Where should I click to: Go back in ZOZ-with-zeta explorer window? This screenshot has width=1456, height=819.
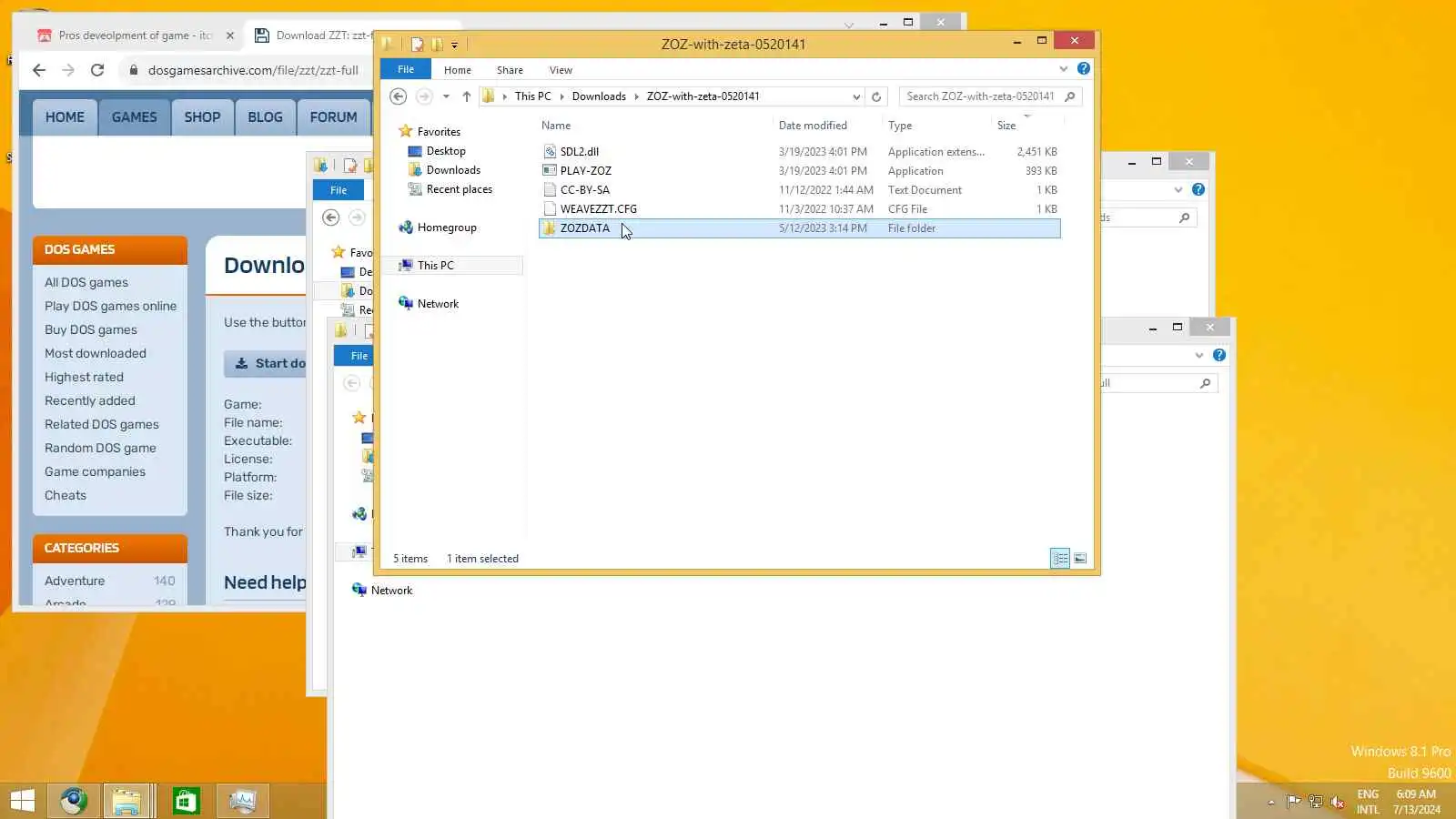[x=398, y=96]
